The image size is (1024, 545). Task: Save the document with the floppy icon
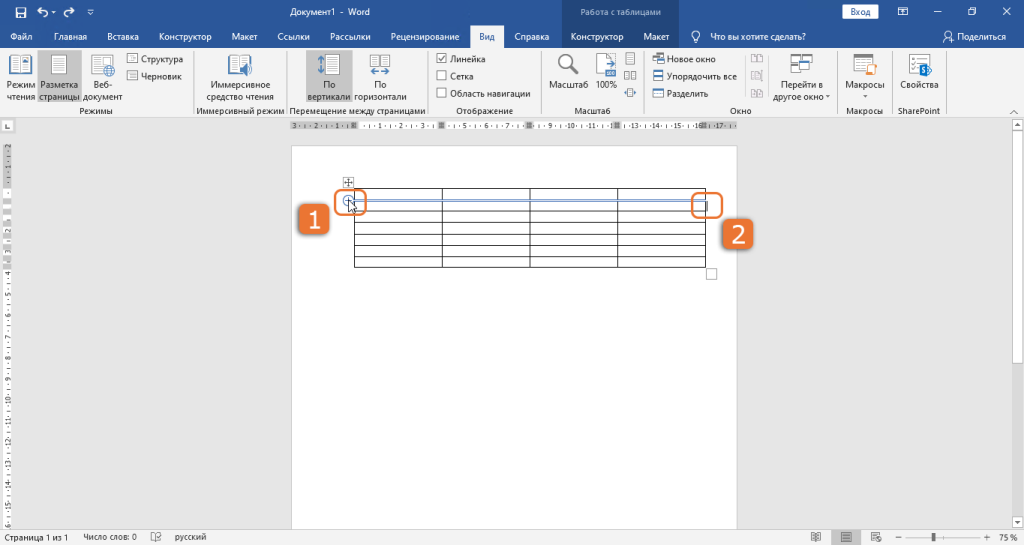click(20, 12)
